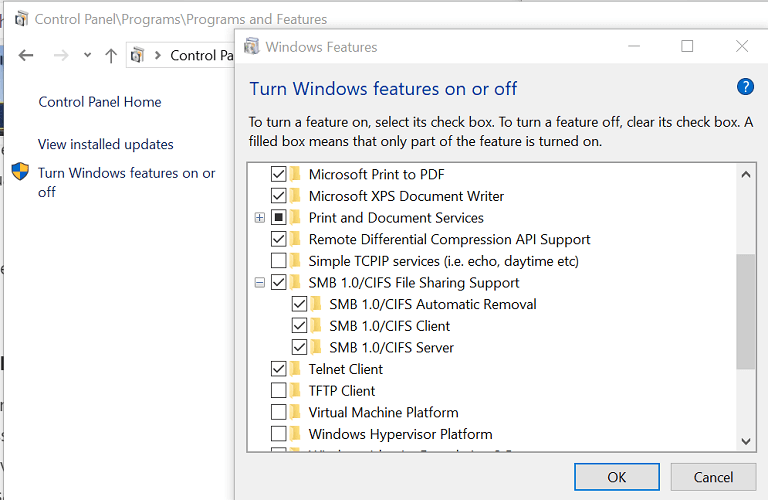Open Control Panel Home link
Screen dimensions: 768x500
(100, 101)
